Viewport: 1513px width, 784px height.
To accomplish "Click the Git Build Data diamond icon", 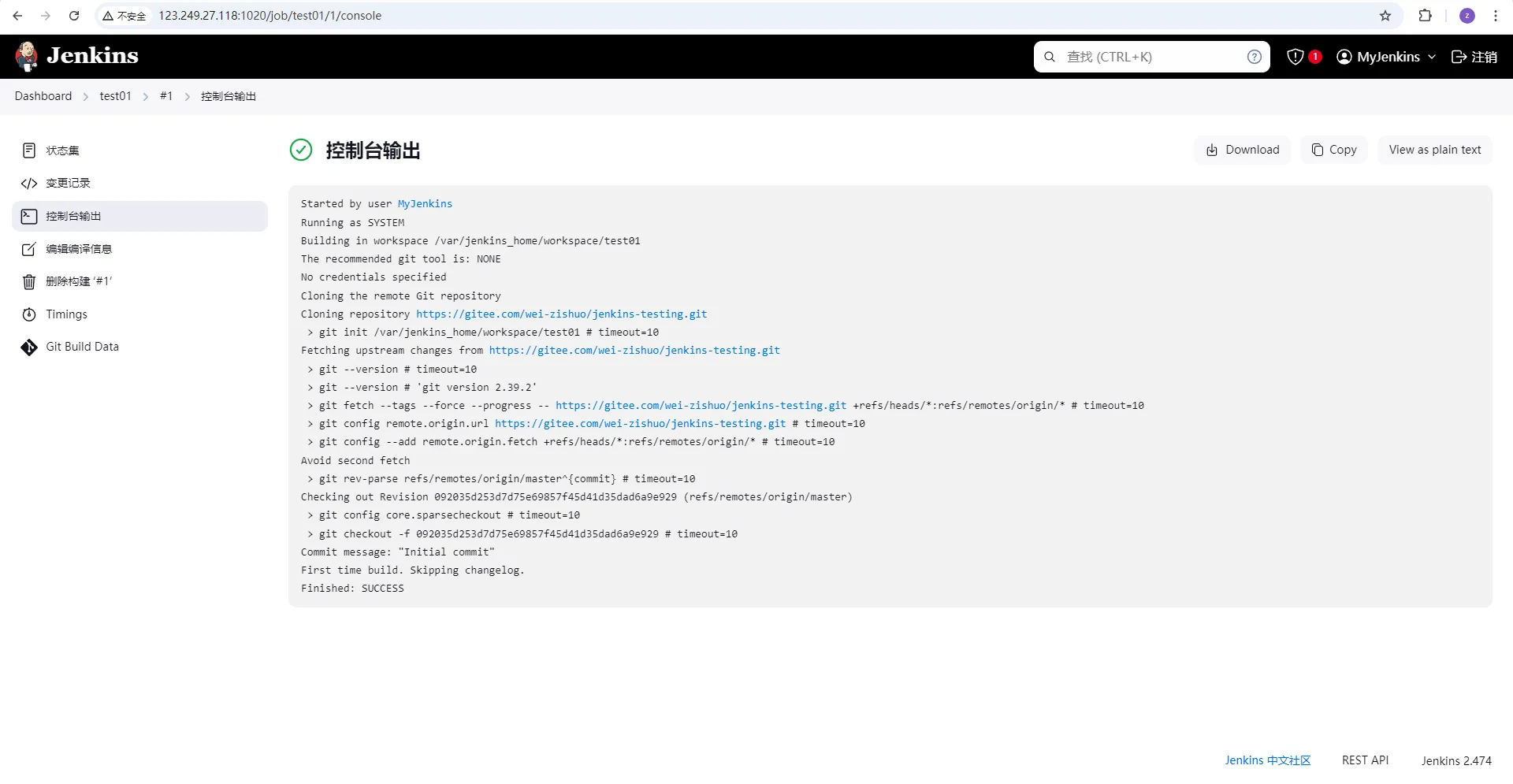I will (29, 347).
